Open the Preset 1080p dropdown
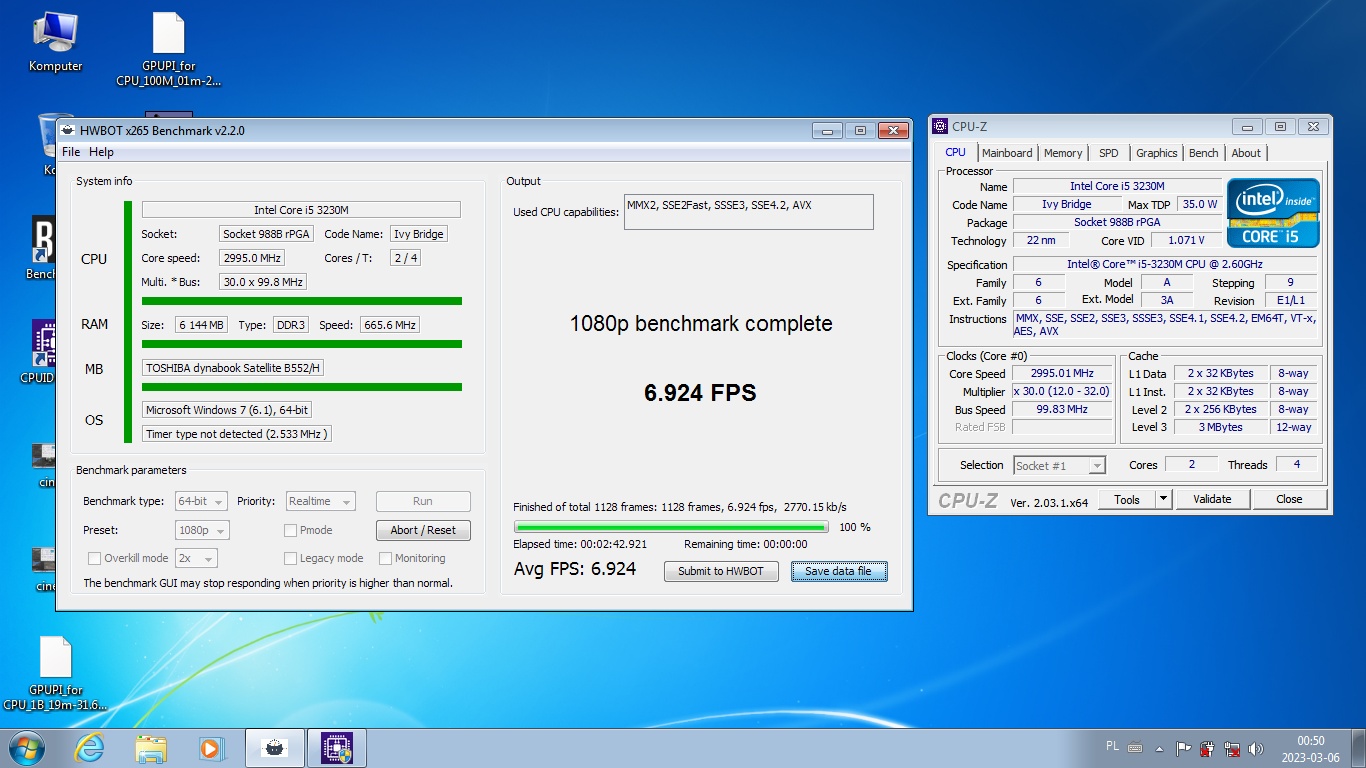This screenshot has width=1366, height=768. [x=202, y=530]
